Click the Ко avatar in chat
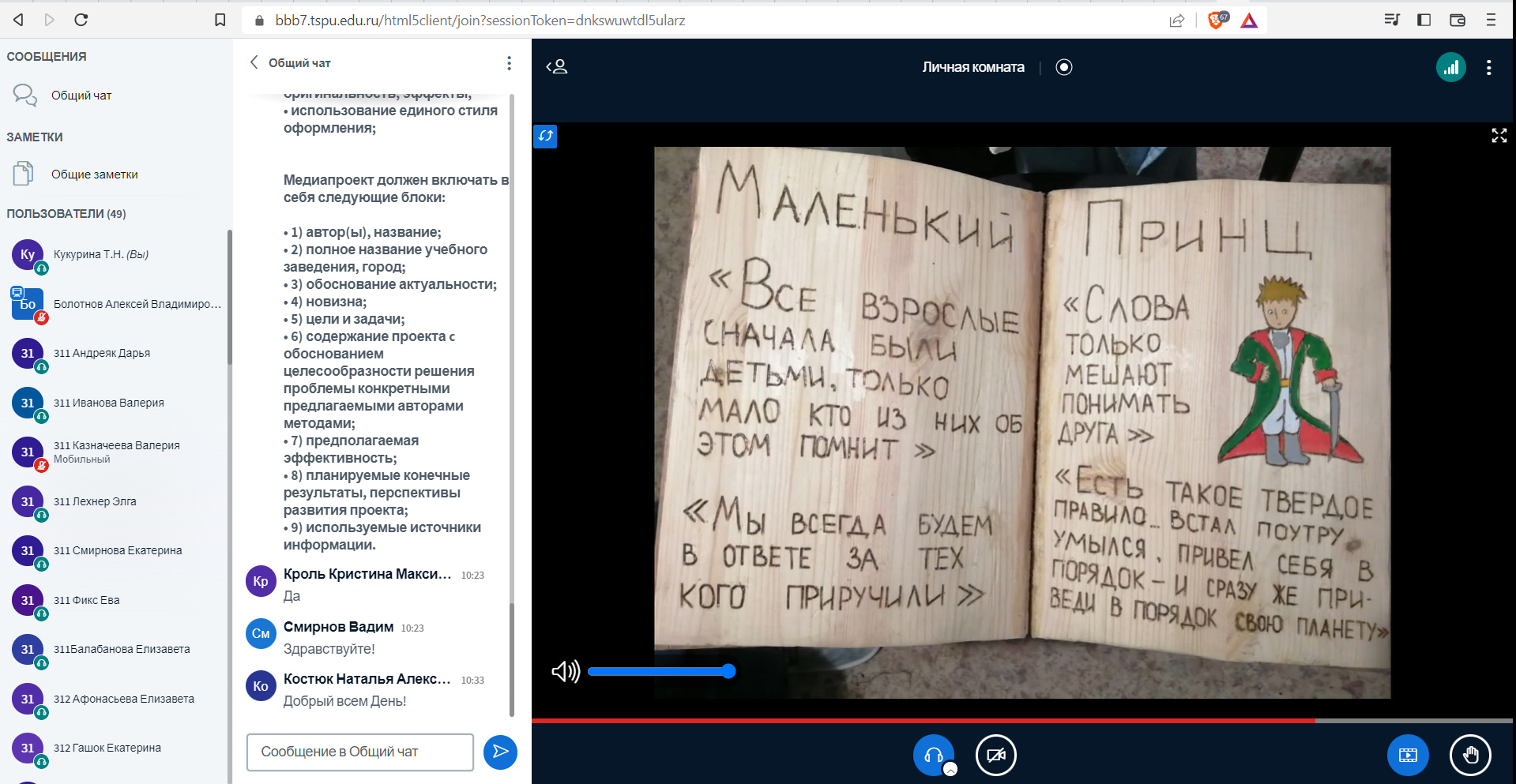Viewport: 1516px width, 784px height. point(261,686)
